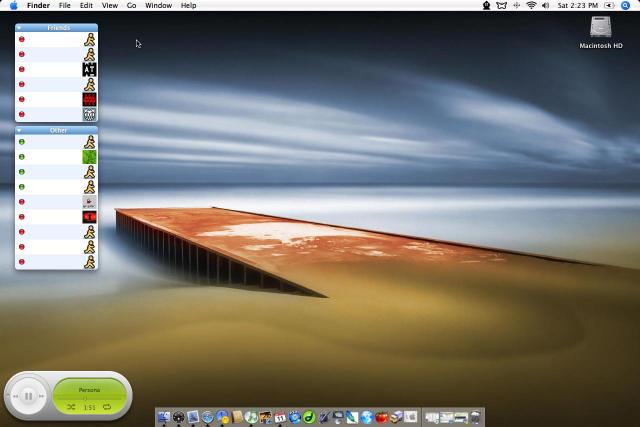Restore the second minimized window in Dock

pos(446,417)
